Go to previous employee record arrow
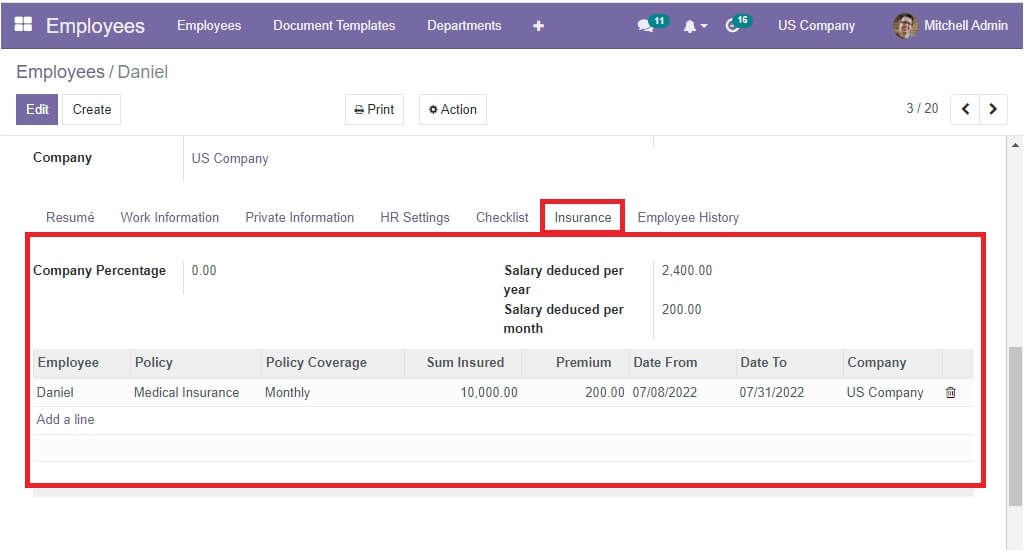1024x551 pixels. coord(965,109)
